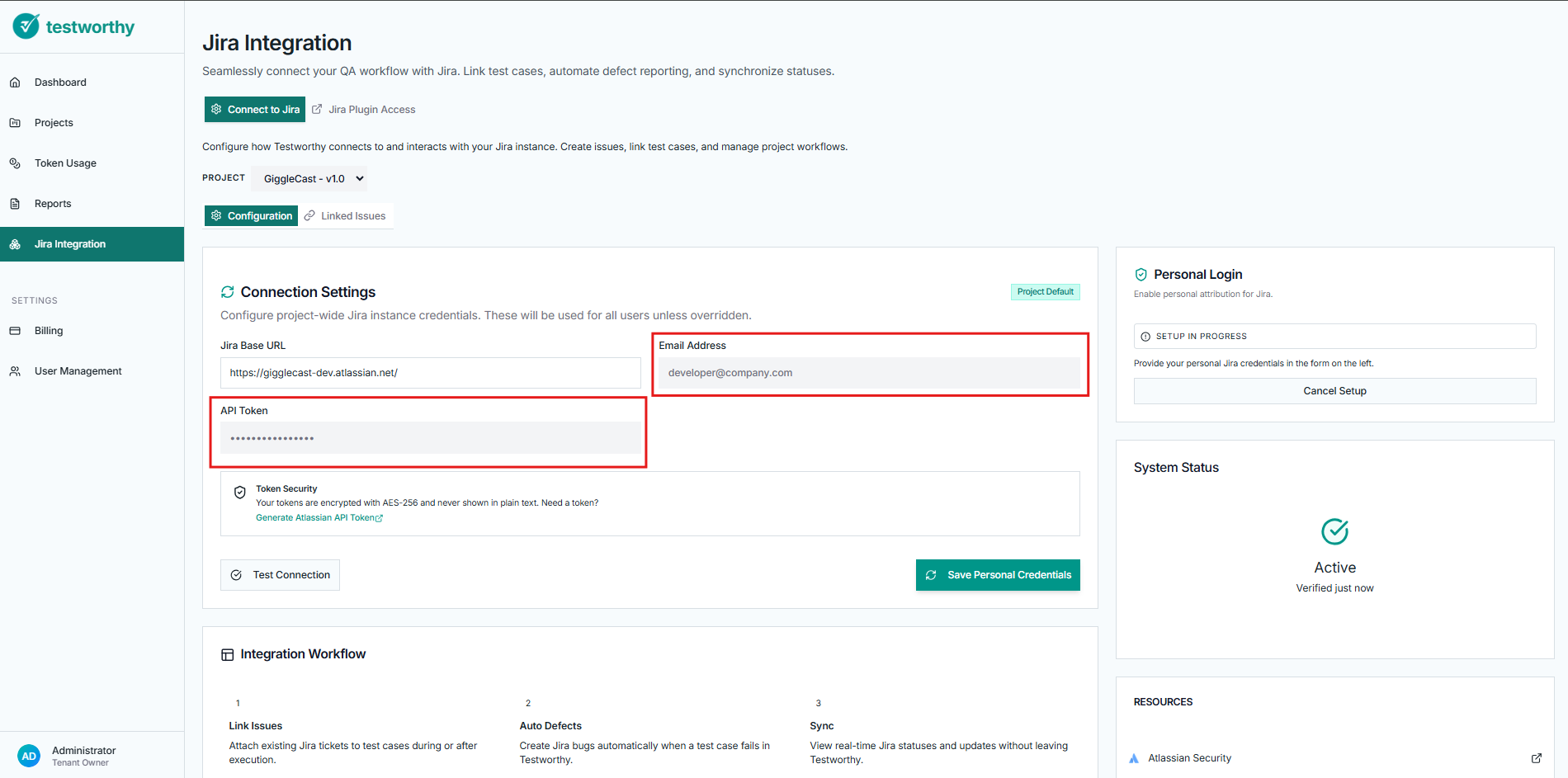The height and width of the screenshot is (778, 1568).
Task: Click the Token Security shield icon
Action: (x=240, y=493)
